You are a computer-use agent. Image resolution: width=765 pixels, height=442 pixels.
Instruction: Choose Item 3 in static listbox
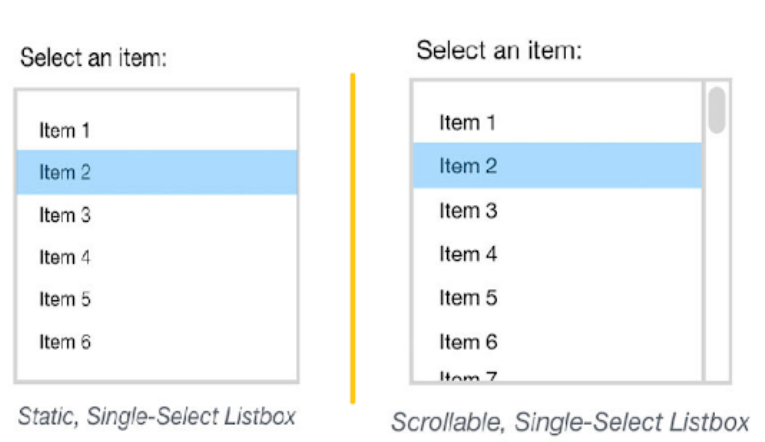[157, 215]
